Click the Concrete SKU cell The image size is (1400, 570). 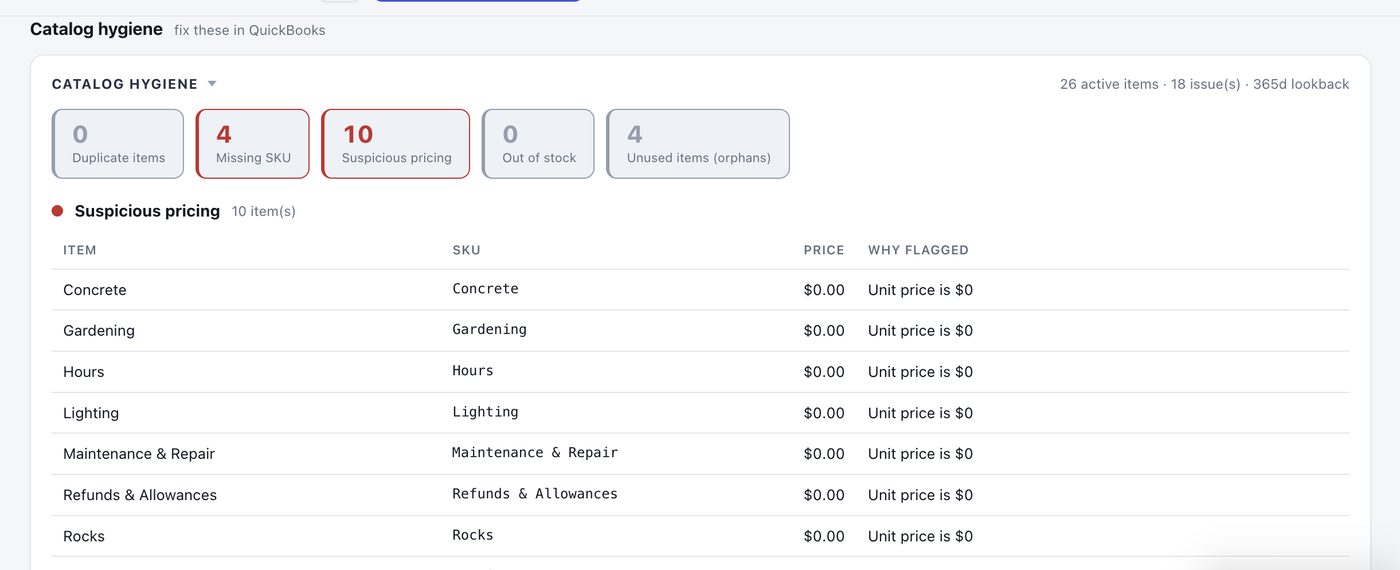point(485,289)
